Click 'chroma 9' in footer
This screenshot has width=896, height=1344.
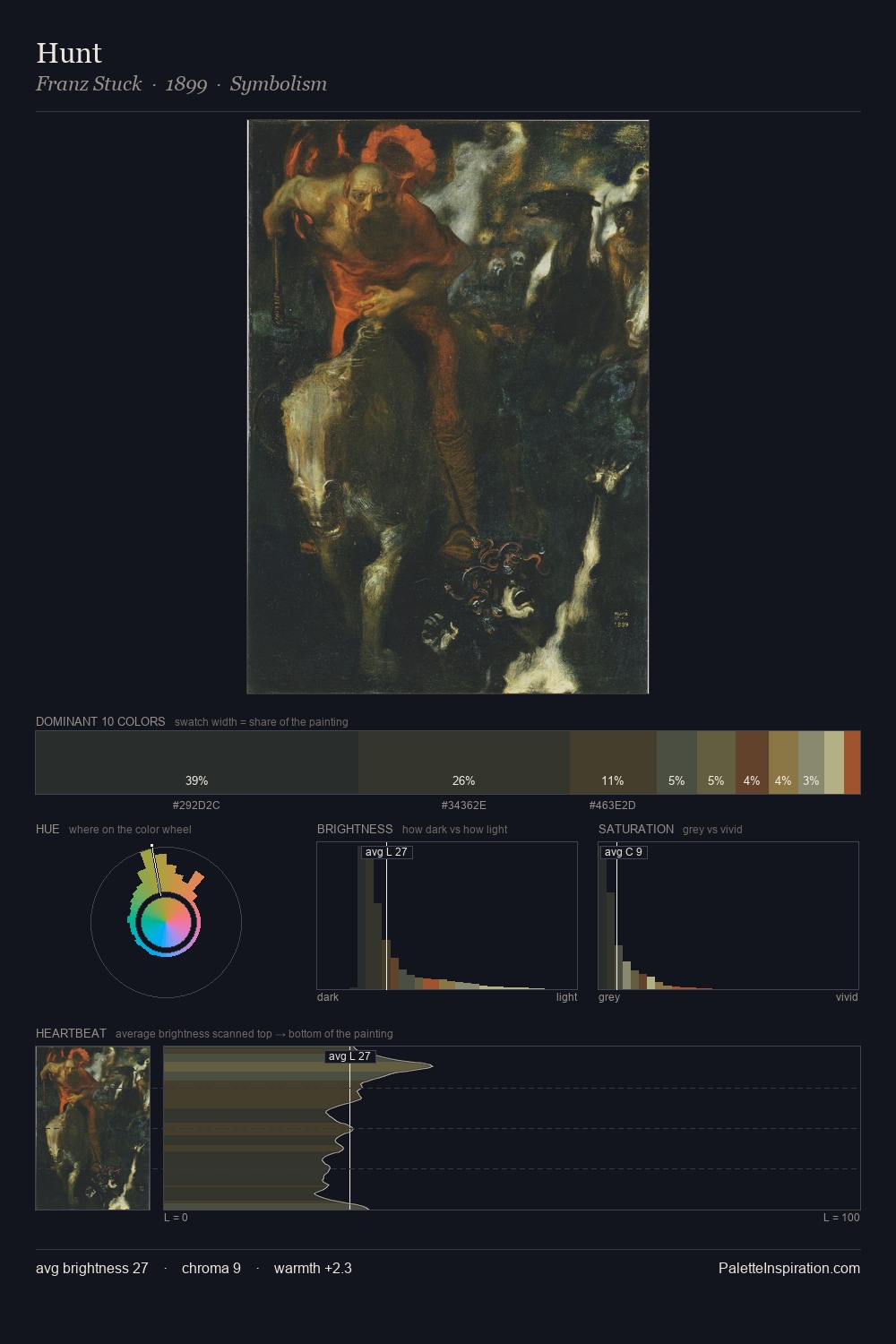[211, 1268]
